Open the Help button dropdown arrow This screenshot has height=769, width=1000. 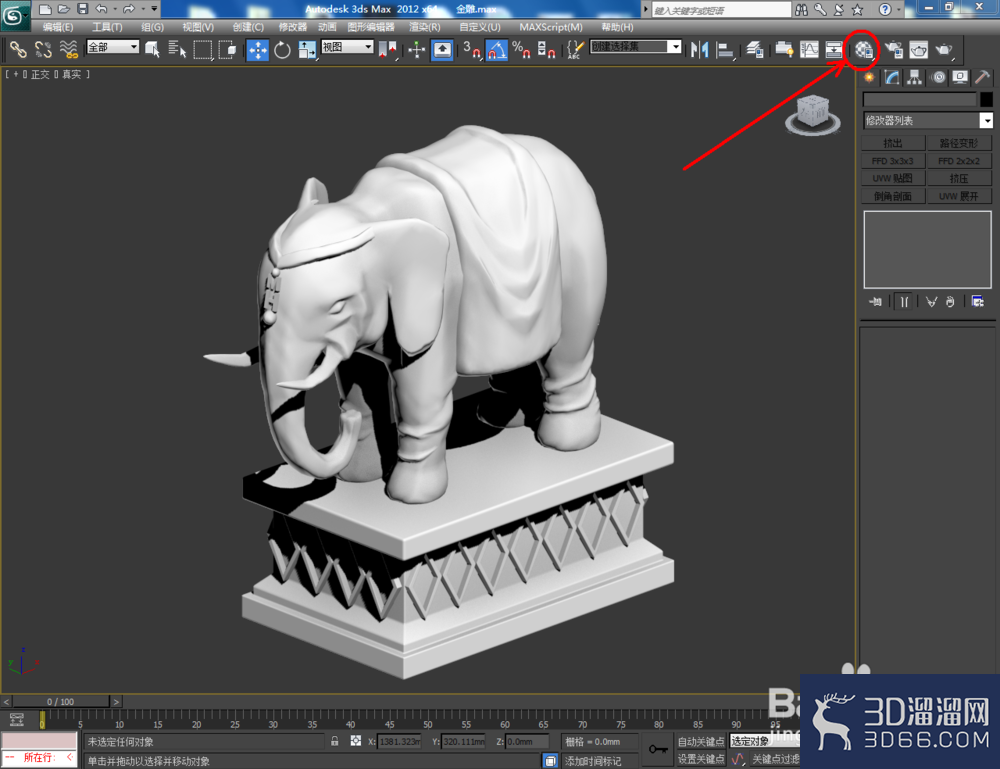click(899, 9)
